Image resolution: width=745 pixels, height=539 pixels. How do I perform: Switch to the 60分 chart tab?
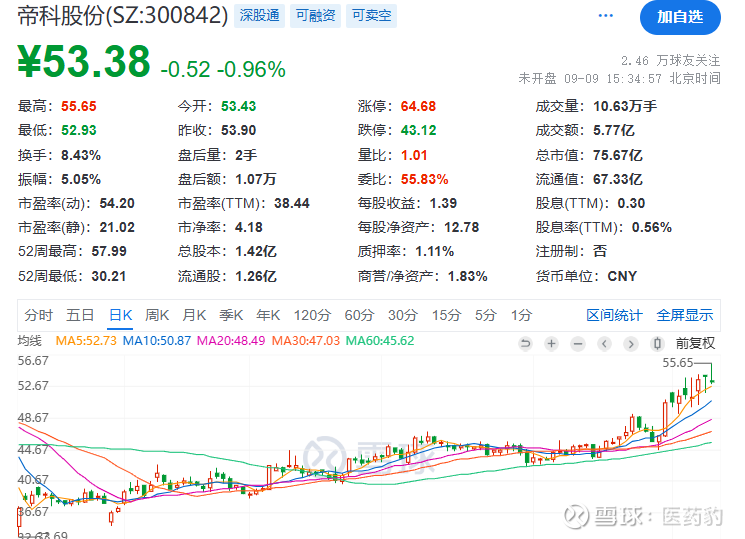359,315
